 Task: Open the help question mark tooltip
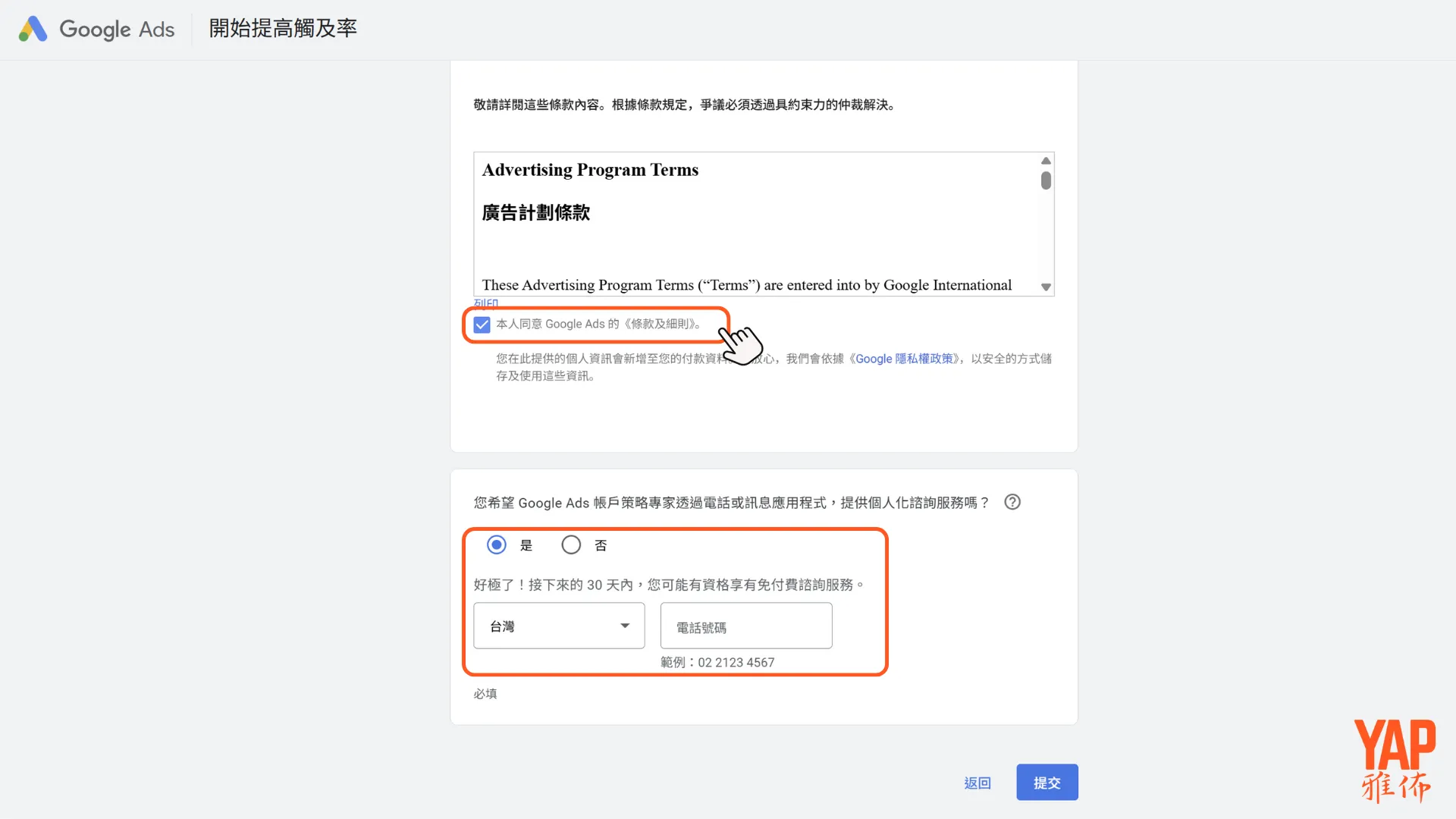[x=1012, y=501]
